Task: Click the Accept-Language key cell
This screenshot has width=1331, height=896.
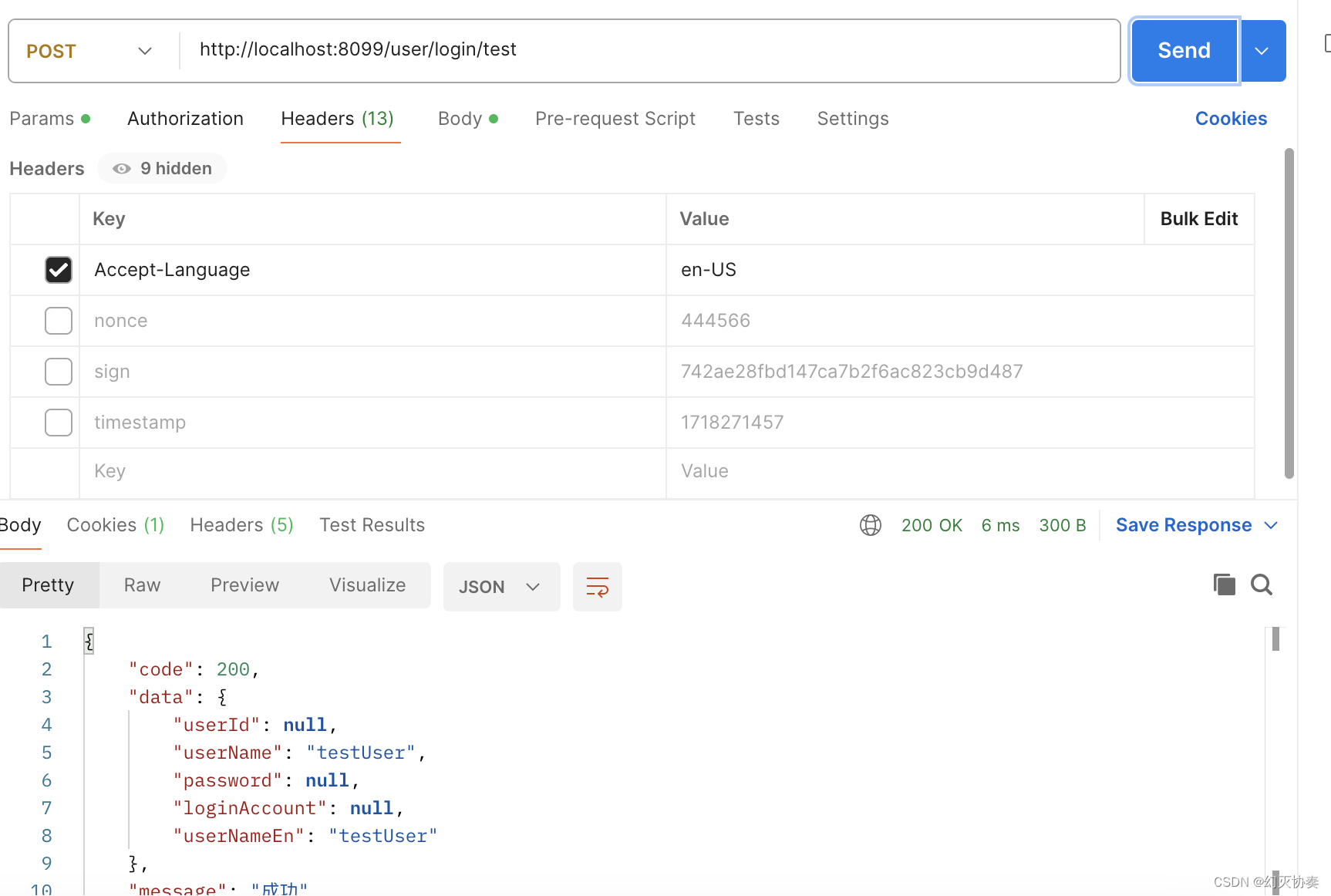Action: (372, 270)
